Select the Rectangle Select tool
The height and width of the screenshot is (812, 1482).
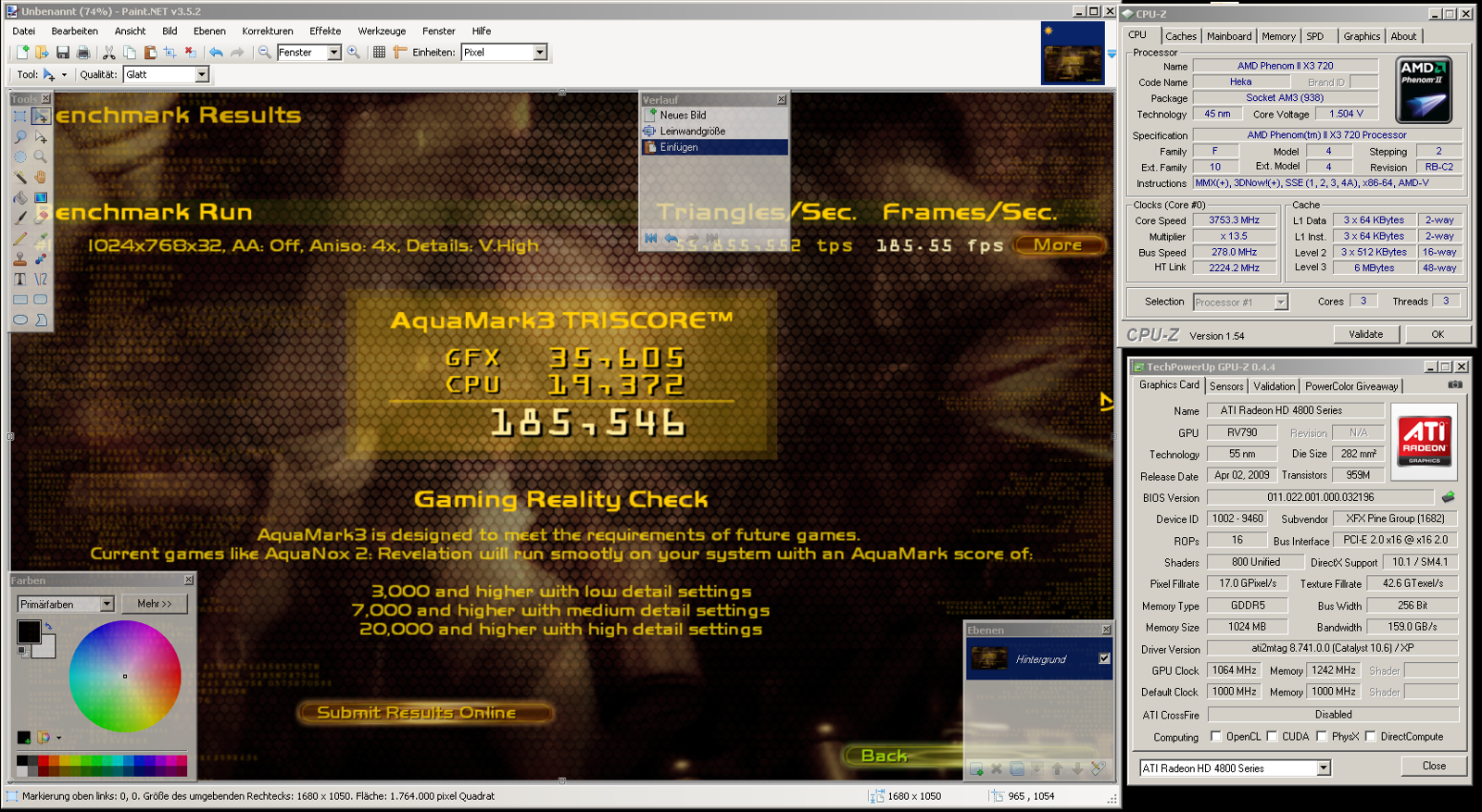point(20,117)
